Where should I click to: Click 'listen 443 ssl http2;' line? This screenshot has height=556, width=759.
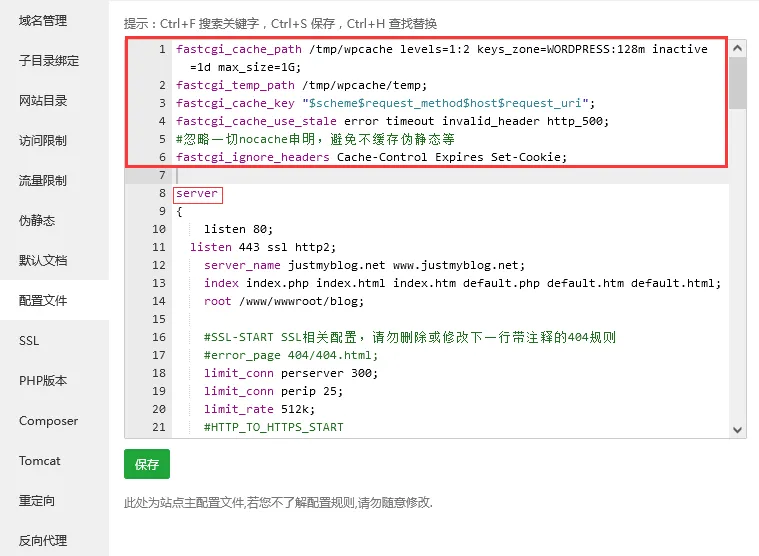pos(263,247)
